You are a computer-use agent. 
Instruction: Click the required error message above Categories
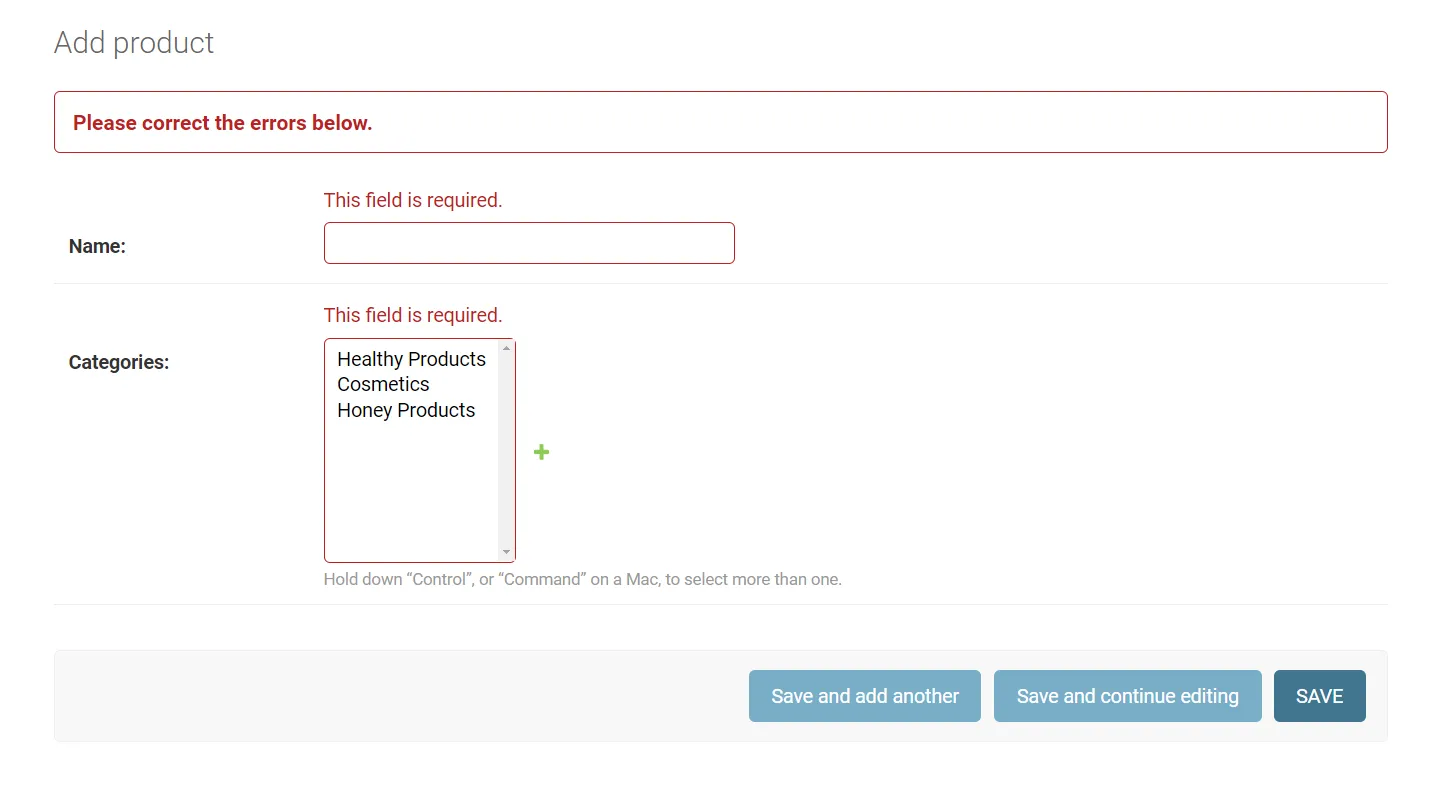(x=412, y=315)
